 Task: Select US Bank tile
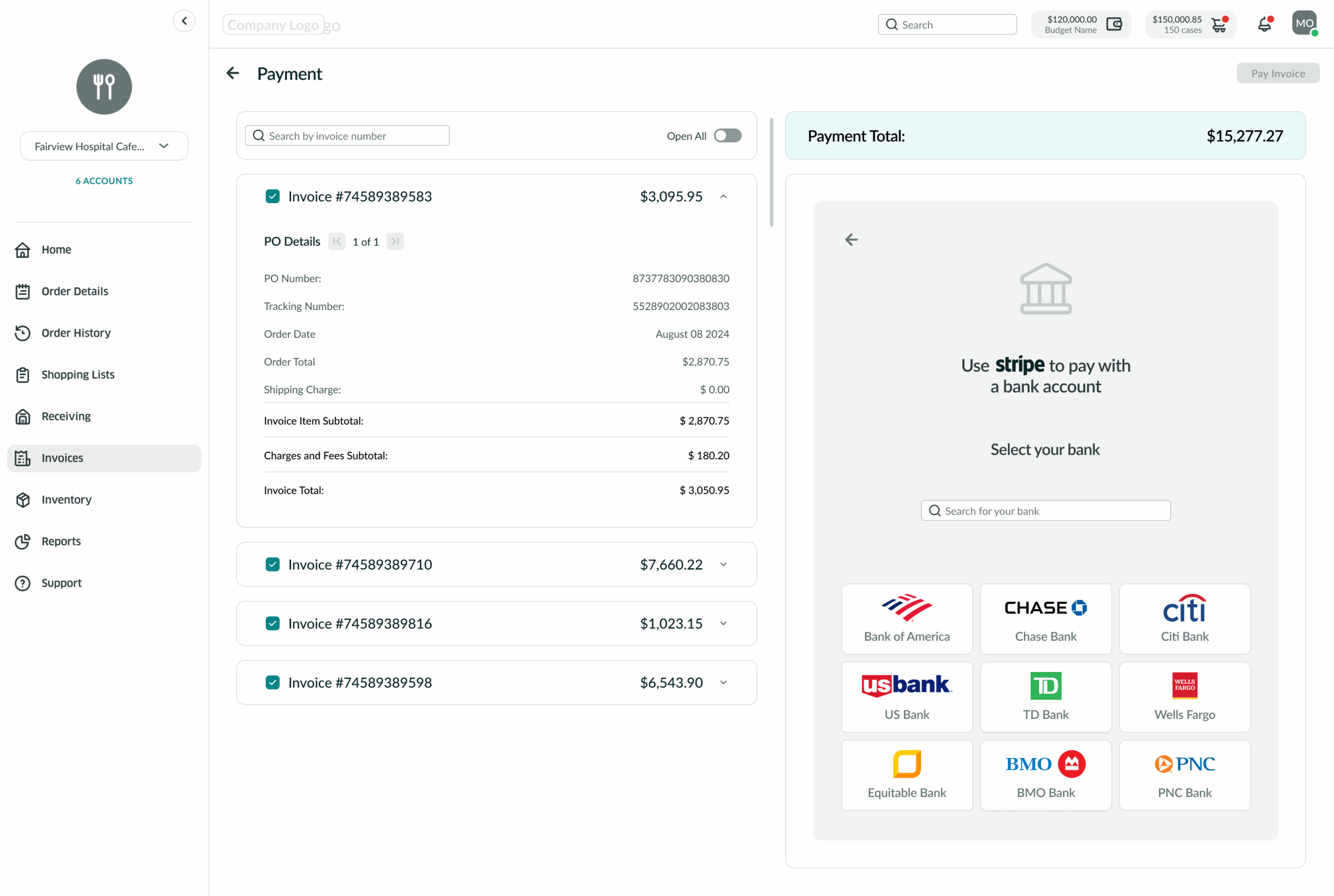point(907,697)
